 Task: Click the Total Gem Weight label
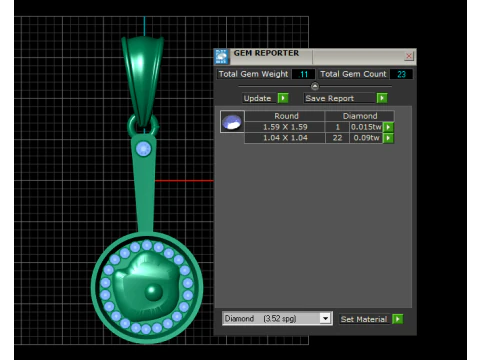pos(253,74)
